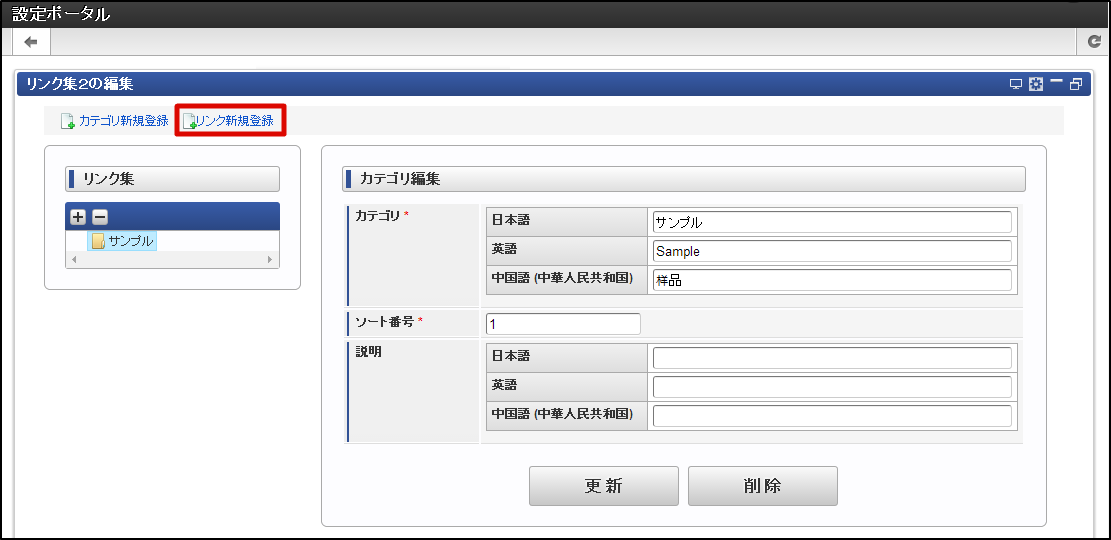Click the ソート番号 label
Viewport: 1111px width, 540px height.
click(385, 322)
